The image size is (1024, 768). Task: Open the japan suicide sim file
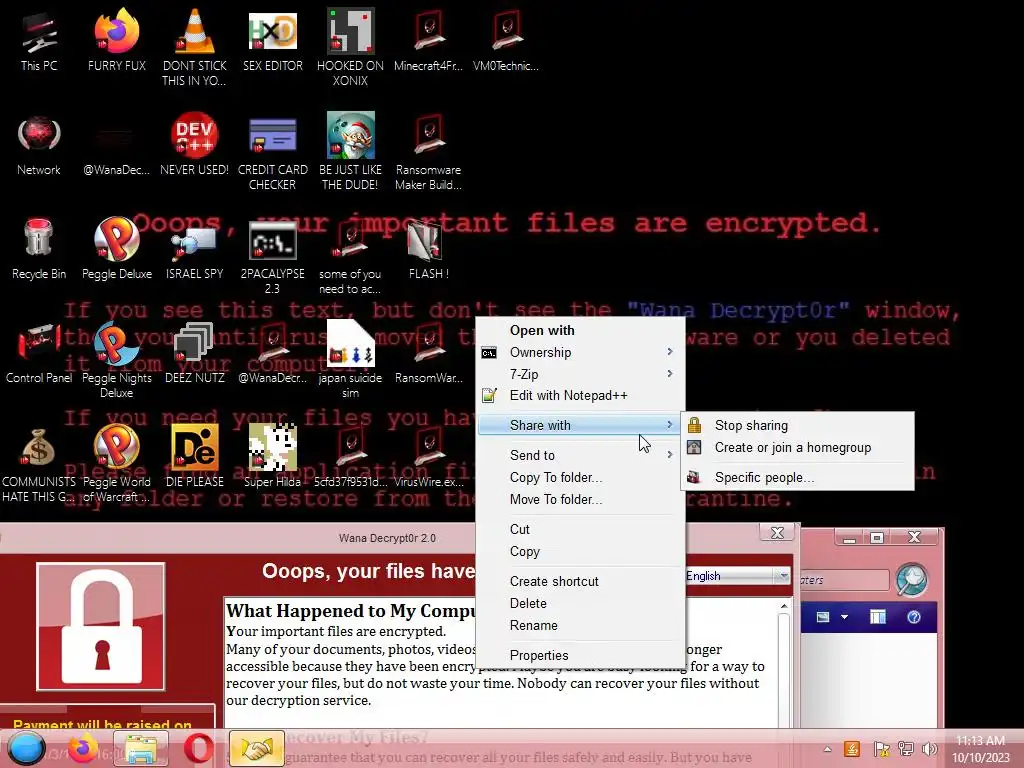tap(350, 359)
